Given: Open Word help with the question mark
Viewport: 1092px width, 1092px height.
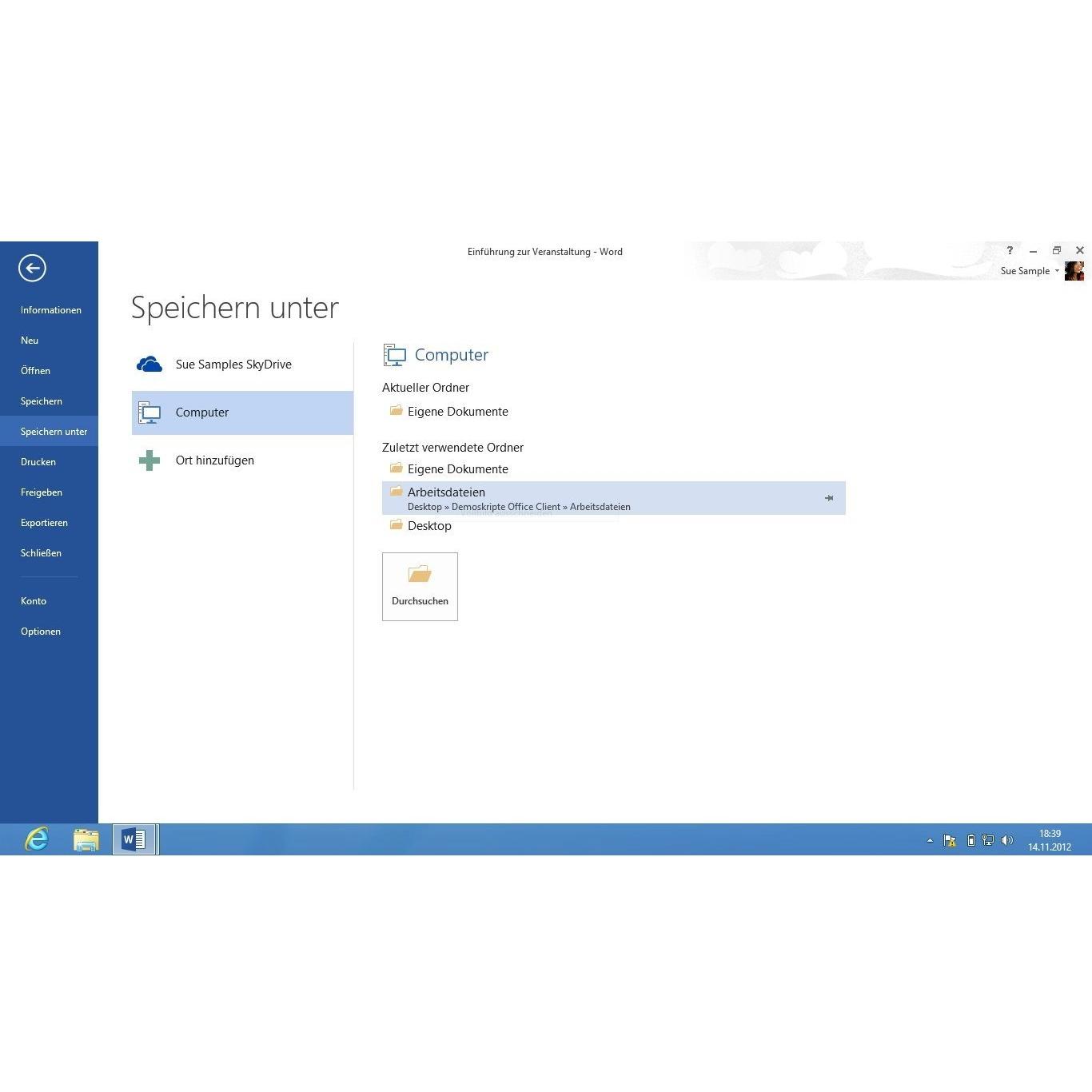Looking at the screenshot, I should [1010, 251].
